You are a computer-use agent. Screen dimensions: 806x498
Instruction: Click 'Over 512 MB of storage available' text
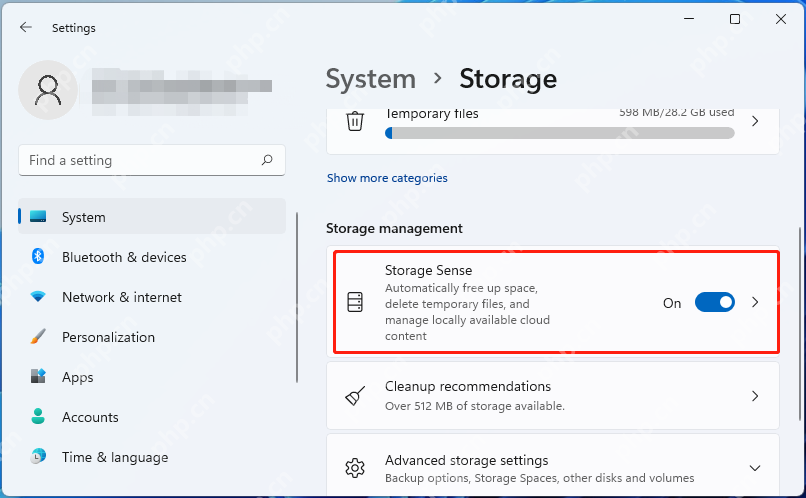(475, 406)
